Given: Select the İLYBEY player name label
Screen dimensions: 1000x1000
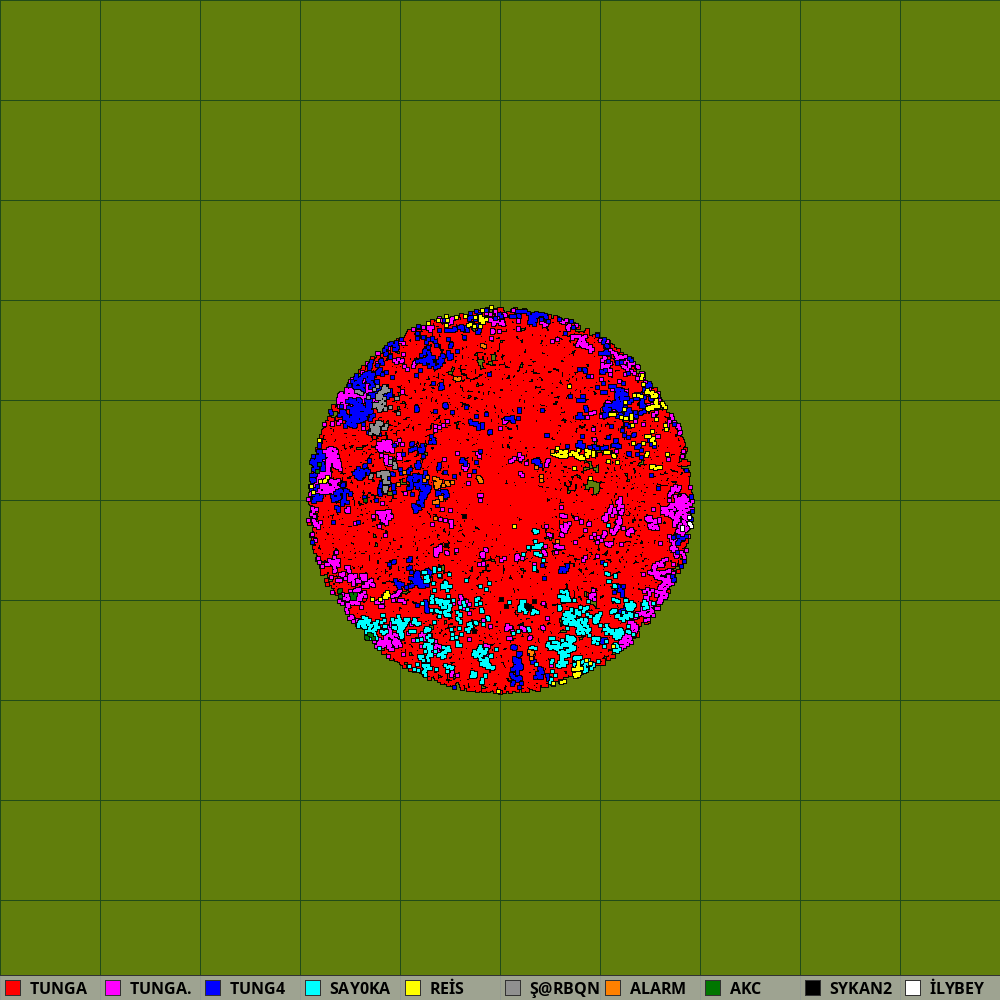Looking at the screenshot, I should pyautogui.click(x=957, y=988).
